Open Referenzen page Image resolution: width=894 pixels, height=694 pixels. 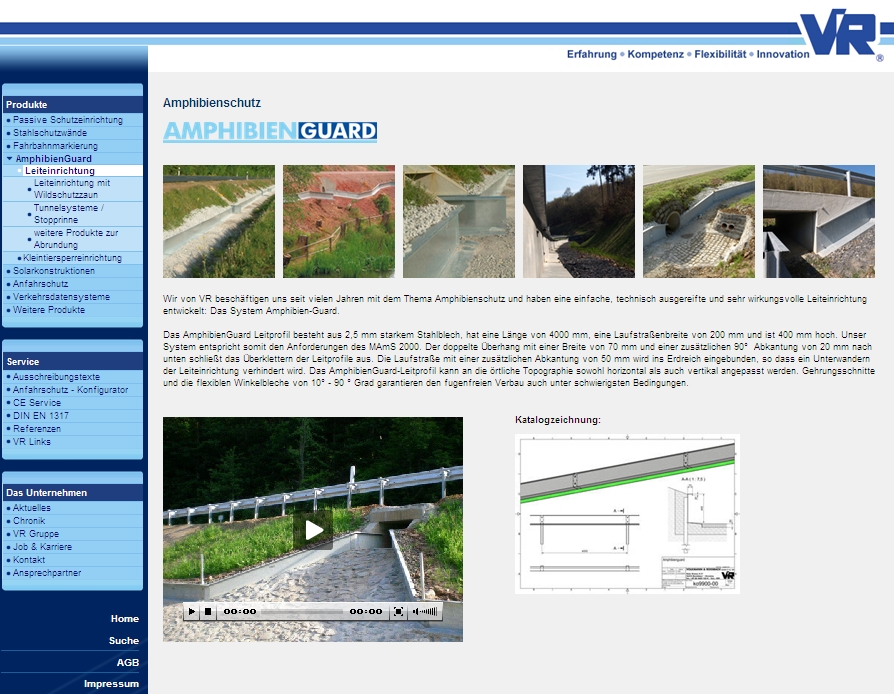[37, 429]
